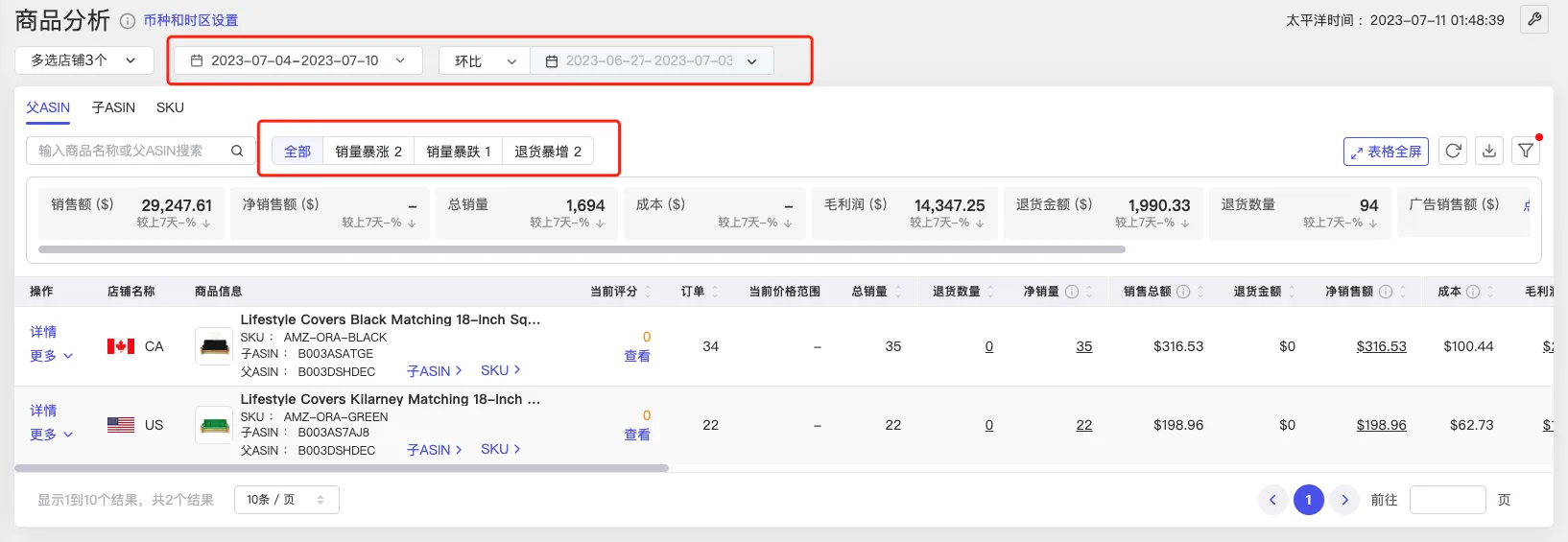Open green sofa cover product thumbnail
This screenshot has height=542, width=1568.
click(214, 425)
